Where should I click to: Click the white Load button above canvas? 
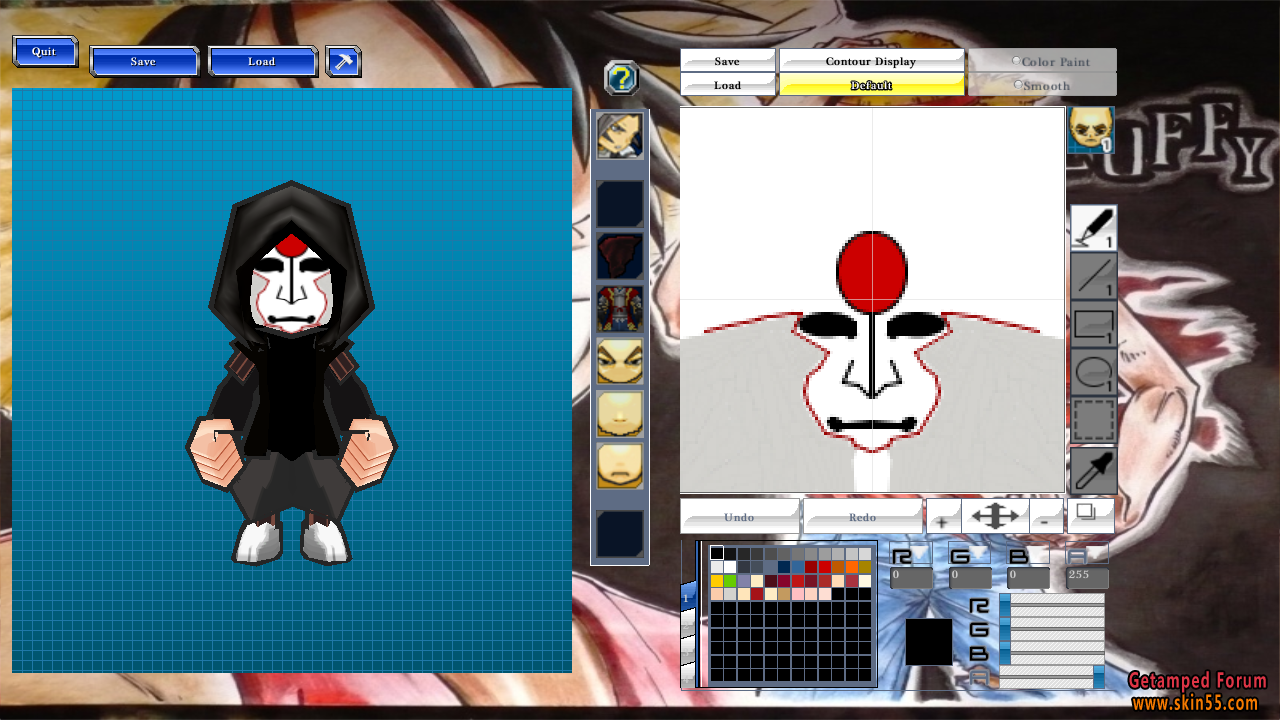coord(728,85)
